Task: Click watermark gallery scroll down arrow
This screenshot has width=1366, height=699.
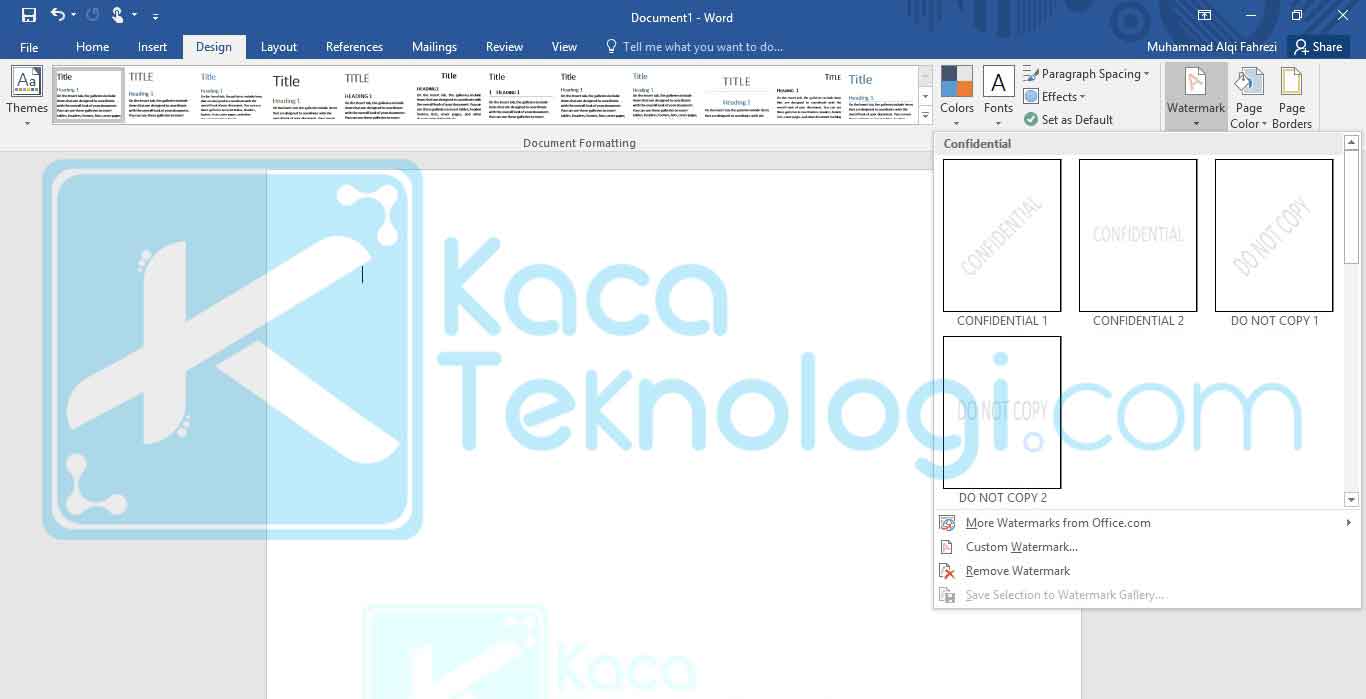Action: [x=1351, y=499]
